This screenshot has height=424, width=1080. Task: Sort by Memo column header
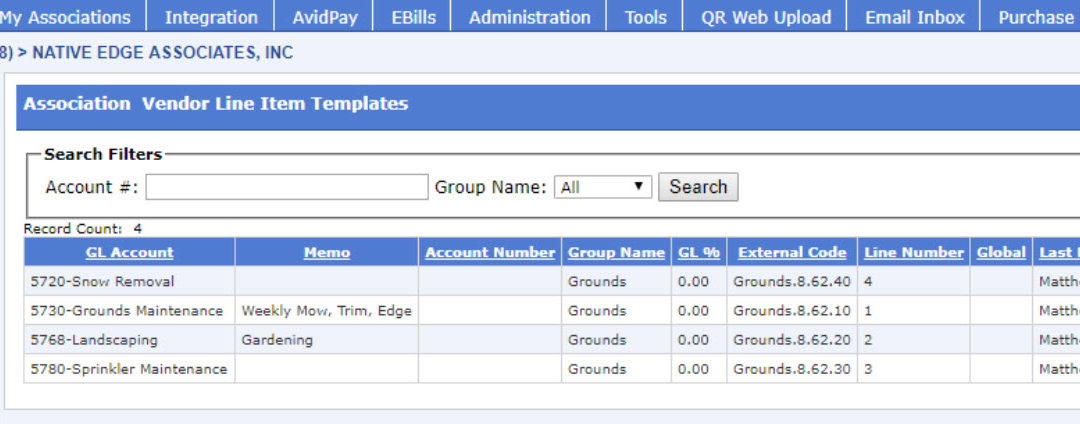click(x=326, y=253)
